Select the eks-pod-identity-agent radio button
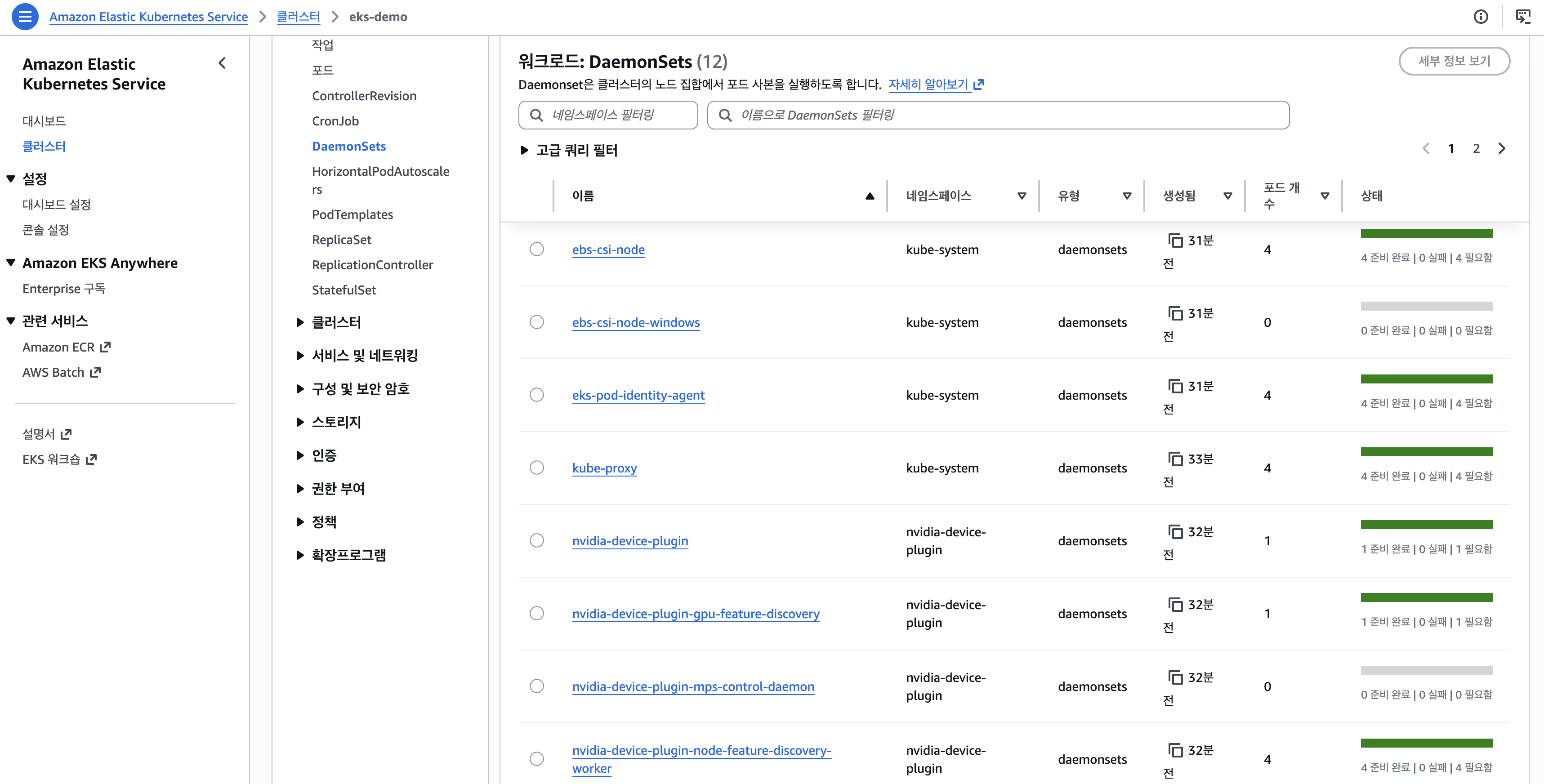Screen dimensions: 1544x784 (x=536, y=395)
